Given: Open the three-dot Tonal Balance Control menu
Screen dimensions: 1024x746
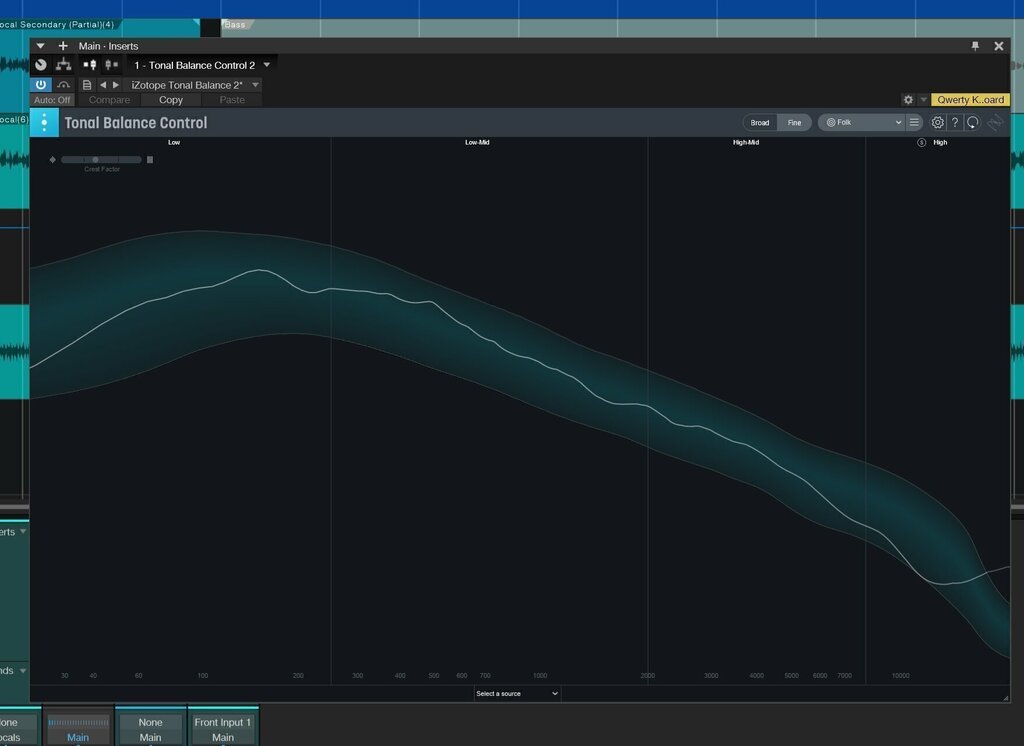Looking at the screenshot, I should point(44,123).
